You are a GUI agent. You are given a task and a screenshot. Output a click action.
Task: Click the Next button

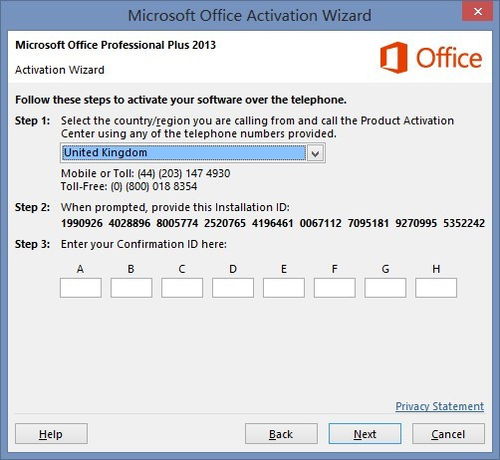coord(365,434)
